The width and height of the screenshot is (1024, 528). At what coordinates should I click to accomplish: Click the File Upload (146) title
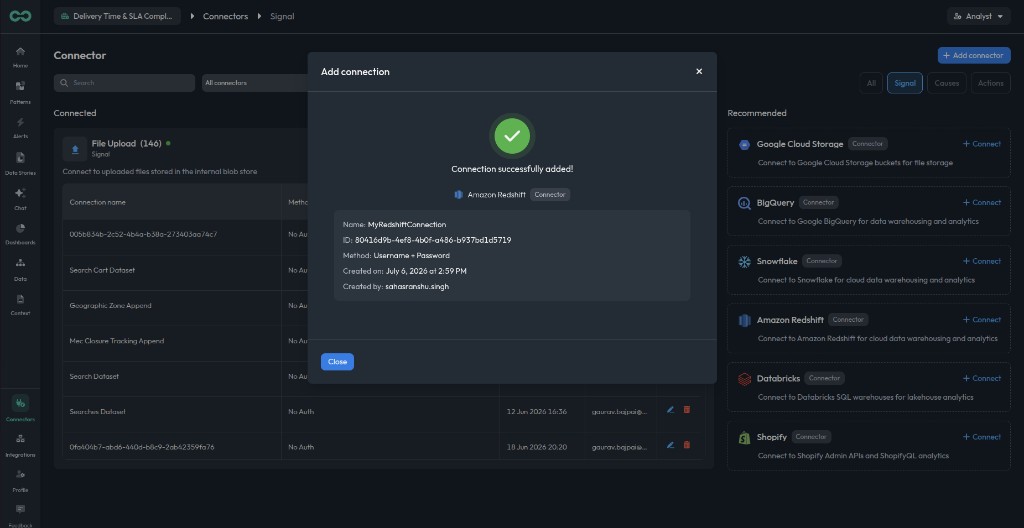point(127,144)
